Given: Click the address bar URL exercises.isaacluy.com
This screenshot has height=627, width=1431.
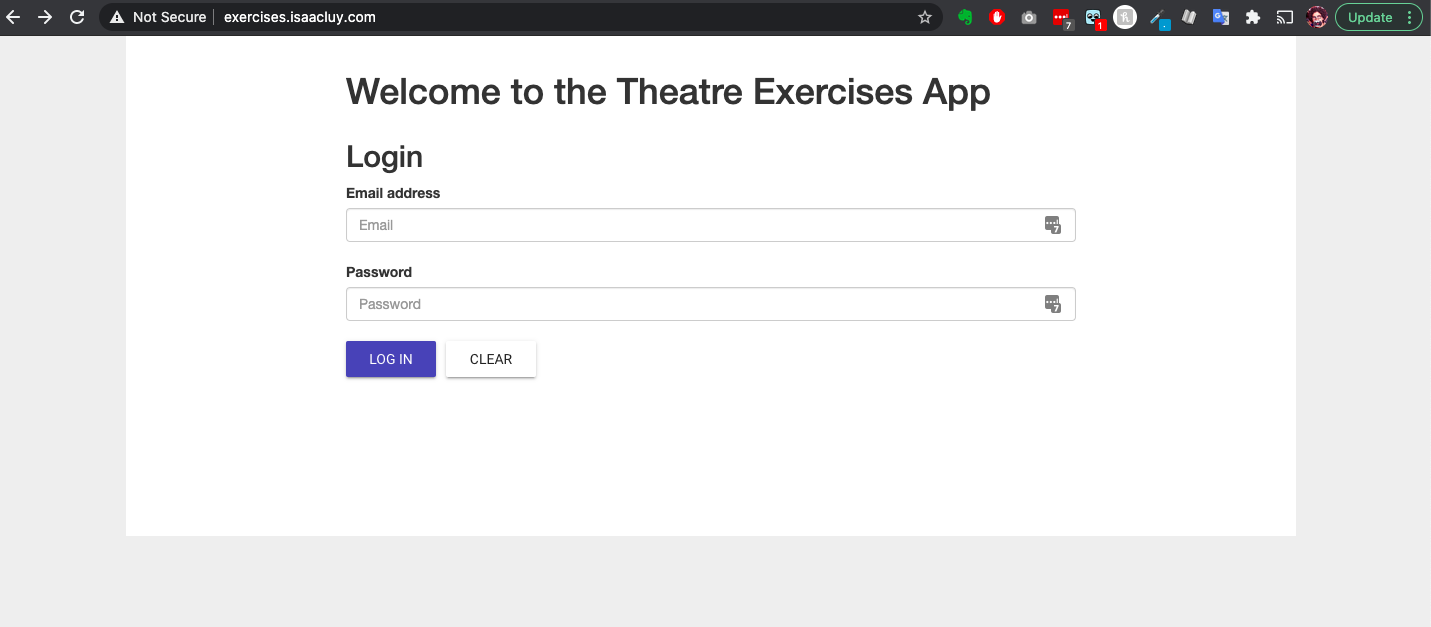Looking at the screenshot, I should point(300,17).
